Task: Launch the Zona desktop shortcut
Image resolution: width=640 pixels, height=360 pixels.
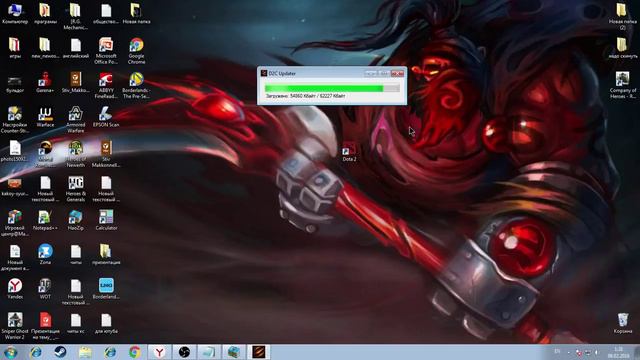Action: tap(45, 254)
